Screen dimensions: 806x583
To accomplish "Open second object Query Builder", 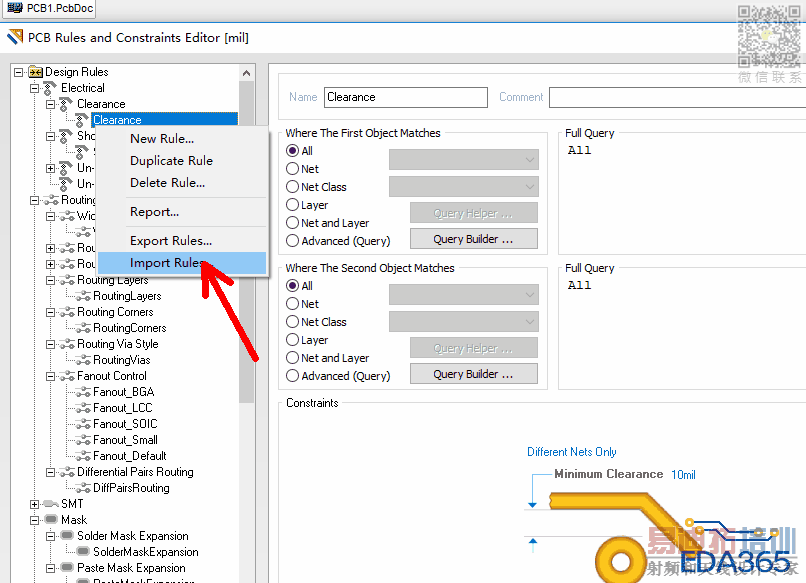I will [473, 374].
